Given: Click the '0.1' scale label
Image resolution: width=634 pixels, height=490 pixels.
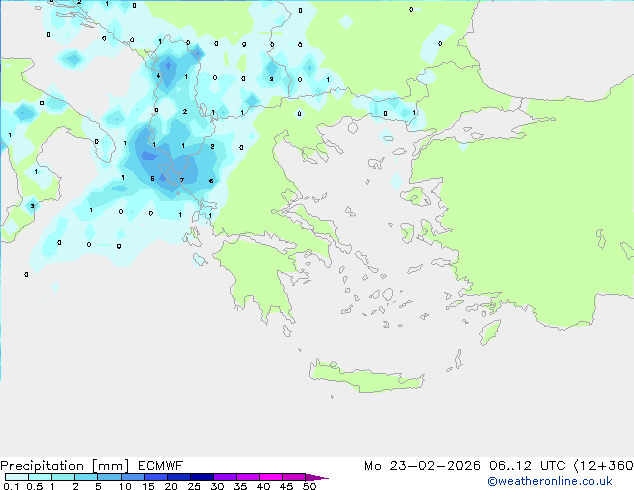Looking at the screenshot, I should coord(11,486).
